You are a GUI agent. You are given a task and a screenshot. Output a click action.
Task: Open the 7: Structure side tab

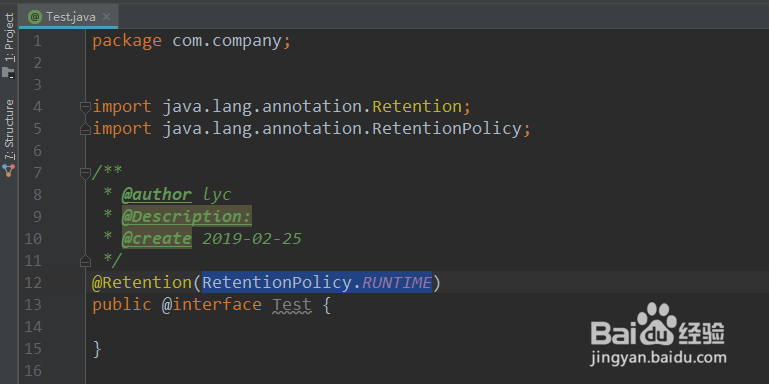[x=9, y=130]
